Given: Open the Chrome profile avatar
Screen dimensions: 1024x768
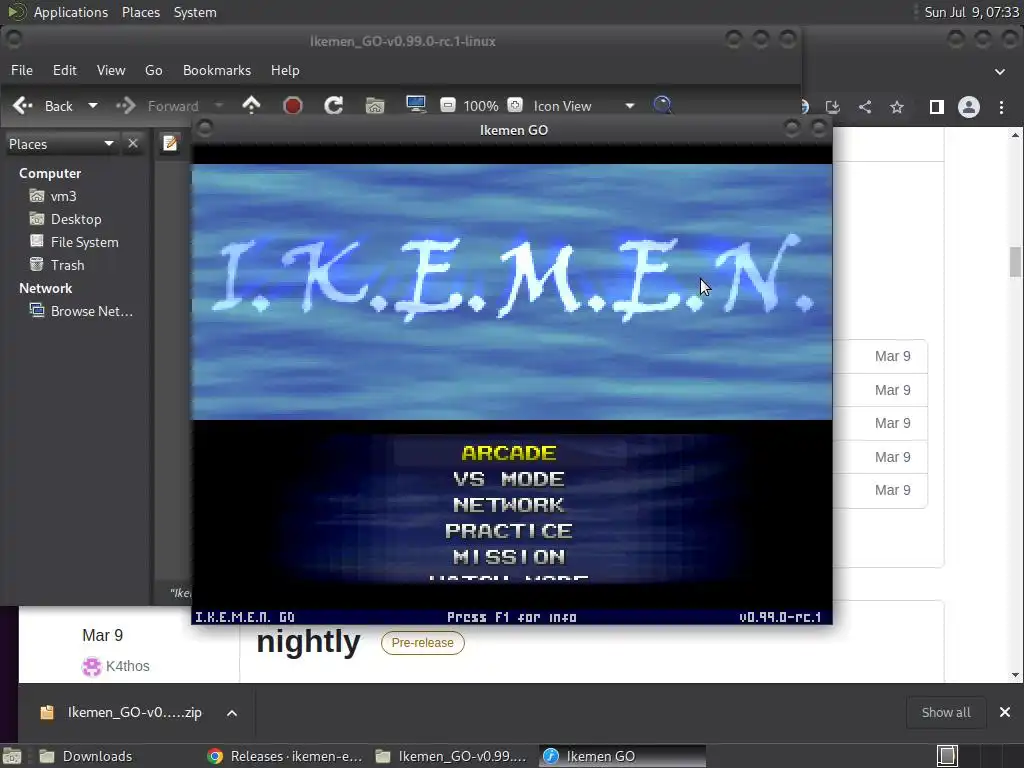Looking at the screenshot, I should pyautogui.click(x=968, y=106).
